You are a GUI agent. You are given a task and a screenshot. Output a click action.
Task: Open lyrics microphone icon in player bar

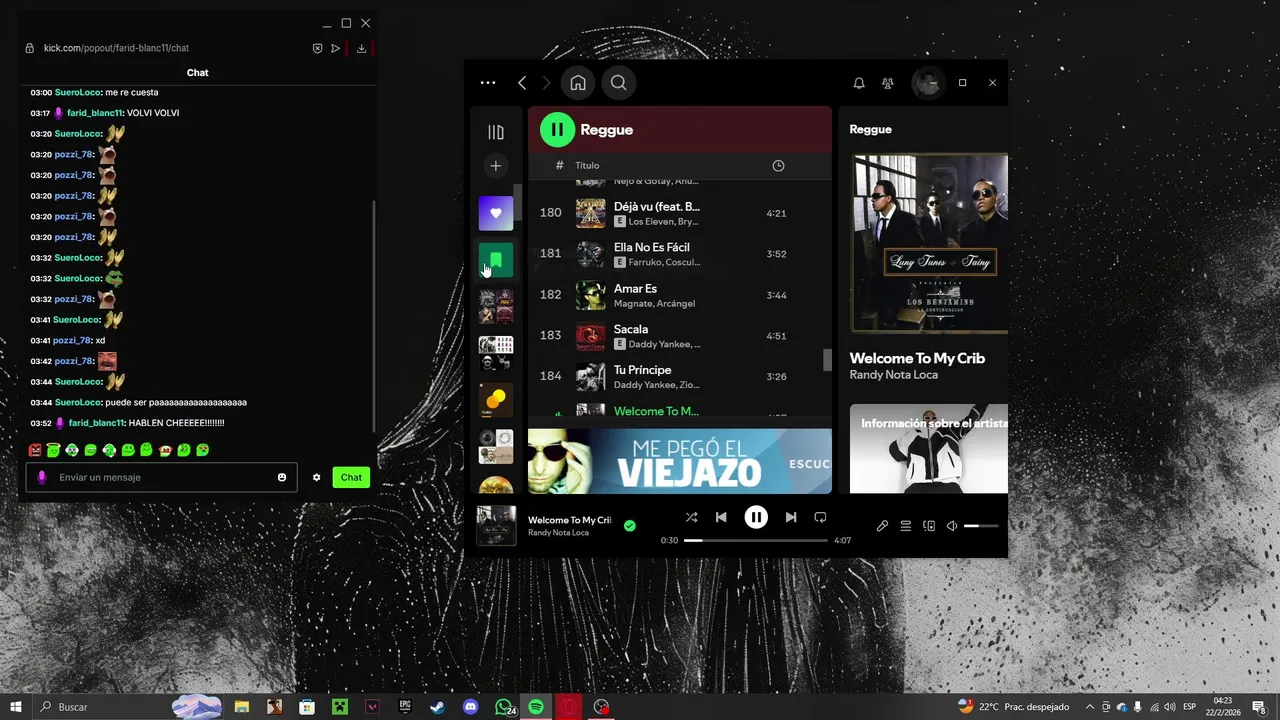[x=882, y=526]
